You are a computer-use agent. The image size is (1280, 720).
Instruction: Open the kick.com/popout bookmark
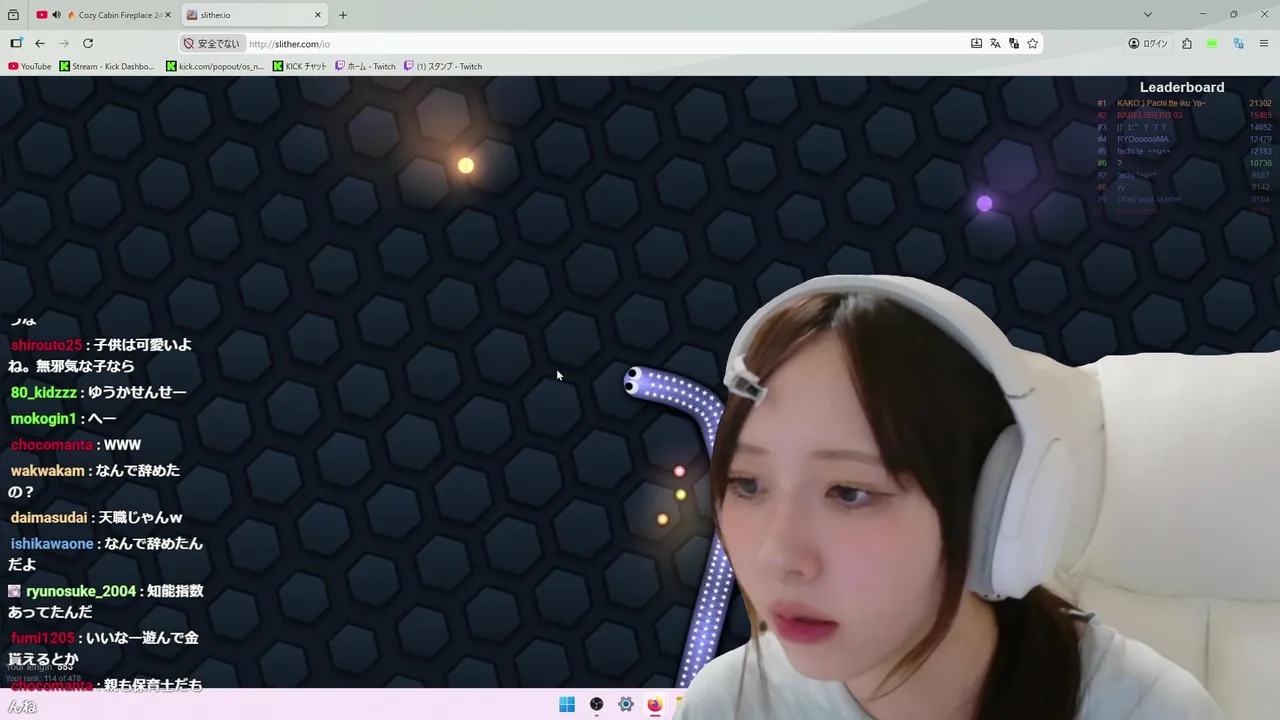point(215,66)
